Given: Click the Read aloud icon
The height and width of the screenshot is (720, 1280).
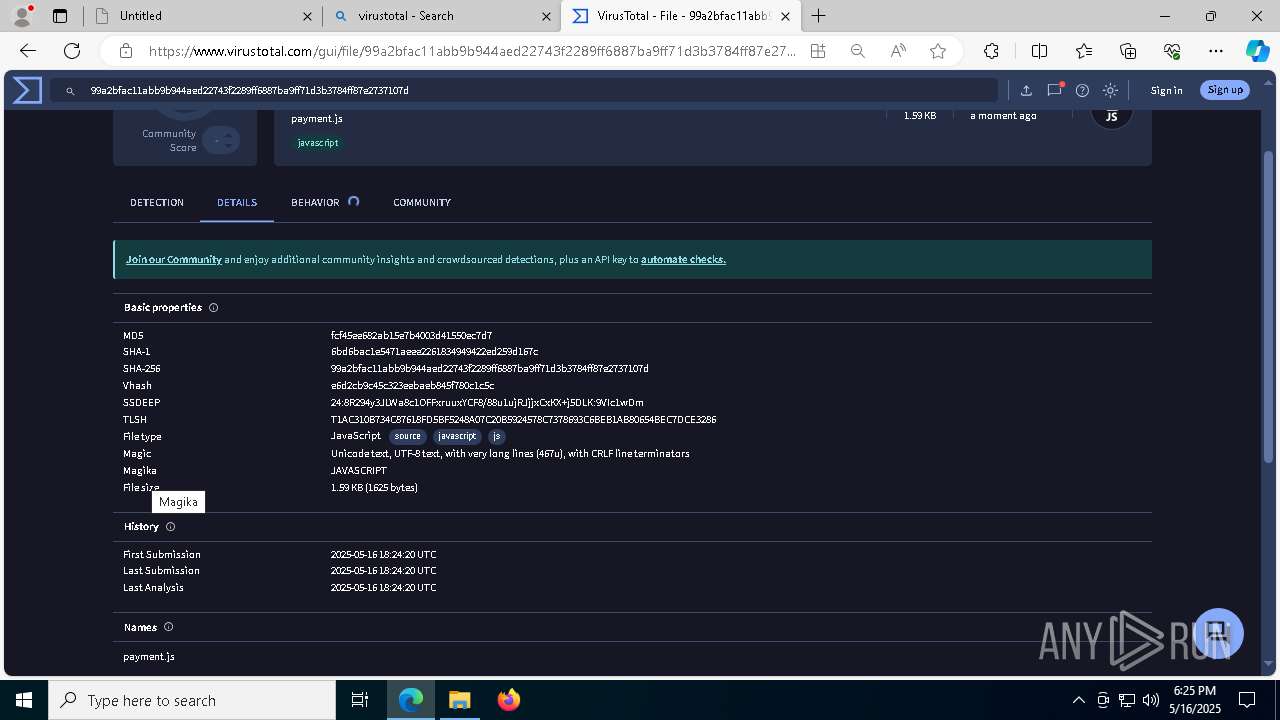Looking at the screenshot, I should point(898,51).
